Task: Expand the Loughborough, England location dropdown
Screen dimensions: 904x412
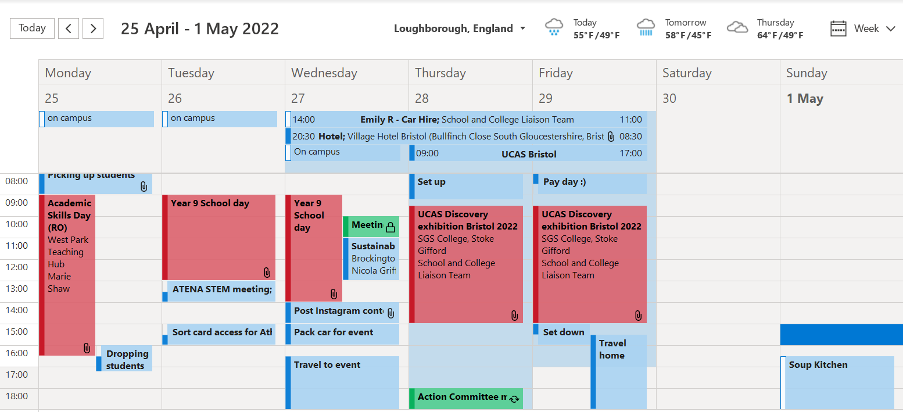Action: pyautogui.click(x=522, y=28)
